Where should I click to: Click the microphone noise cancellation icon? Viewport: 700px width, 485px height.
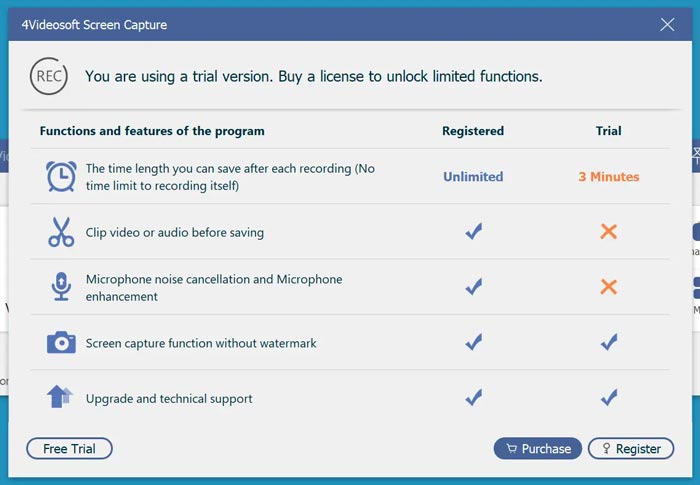[61, 287]
